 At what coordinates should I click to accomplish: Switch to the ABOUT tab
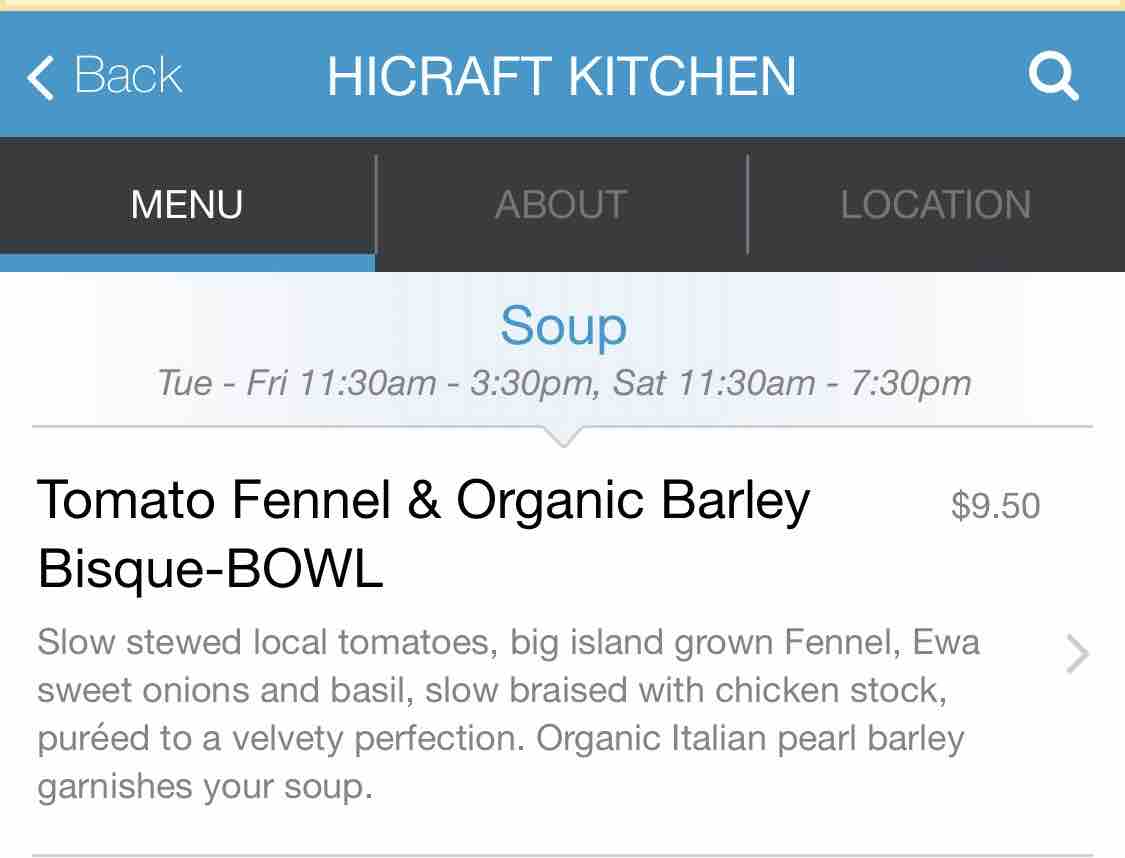[x=561, y=204]
